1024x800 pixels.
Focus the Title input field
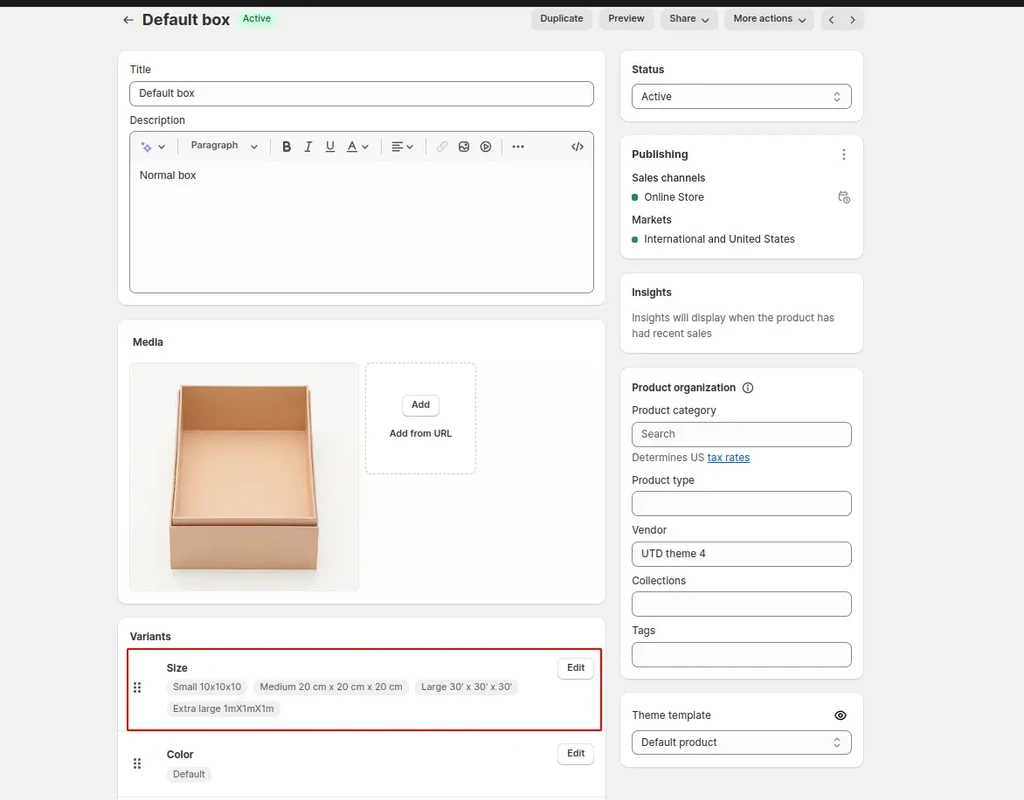pos(361,93)
